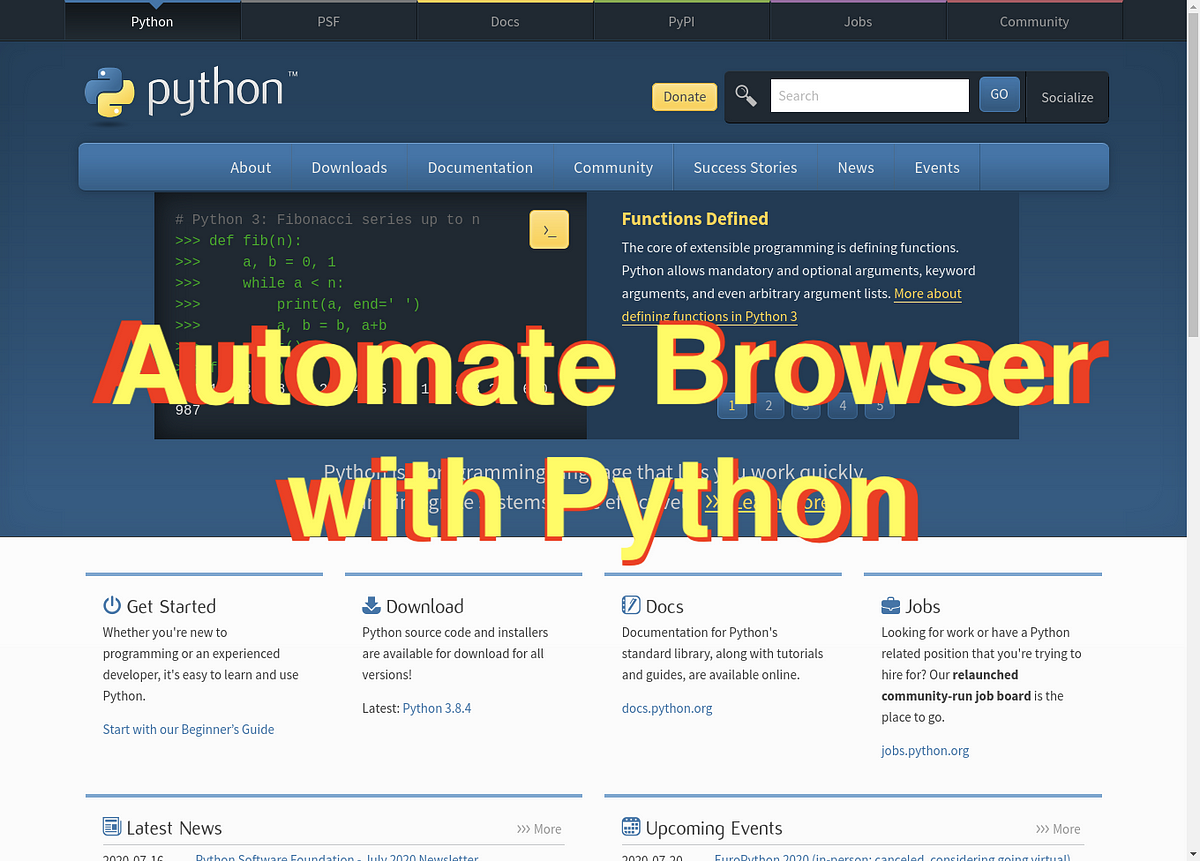Open the Docs top tab
Image resolution: width=1200 pixels, height=861 pixels.
pyautogui.click(x=505, y=21)
